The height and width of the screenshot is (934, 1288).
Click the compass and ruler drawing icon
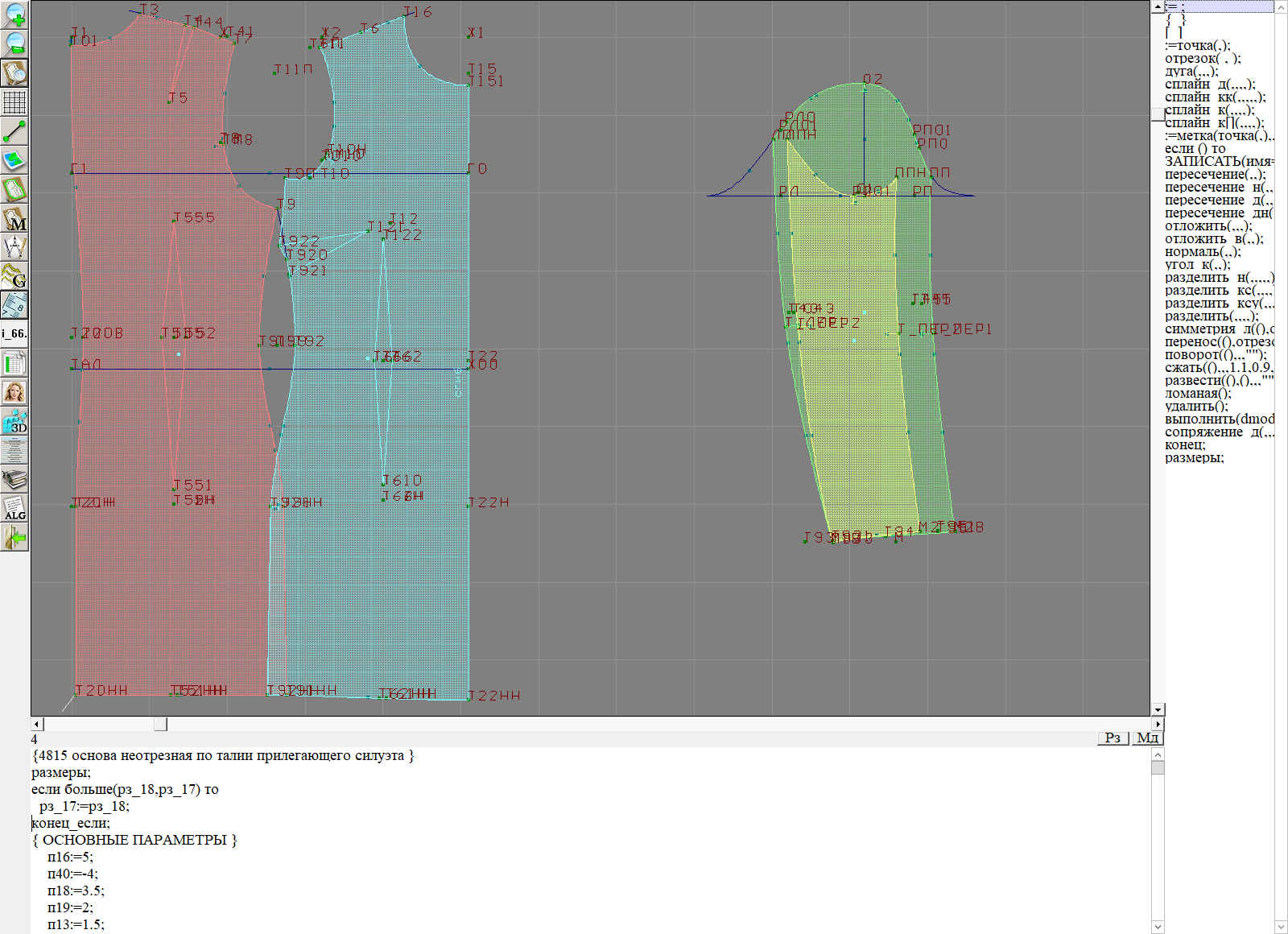[x=14, y=247]
